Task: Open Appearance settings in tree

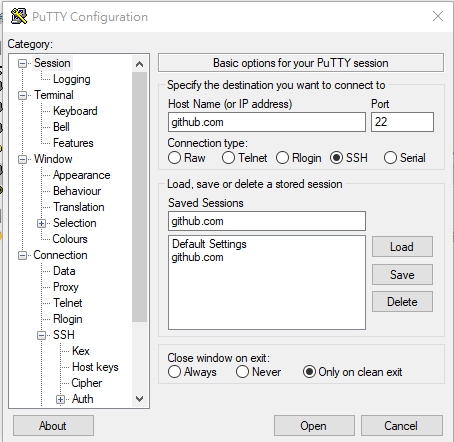Action: pos(82,175)
